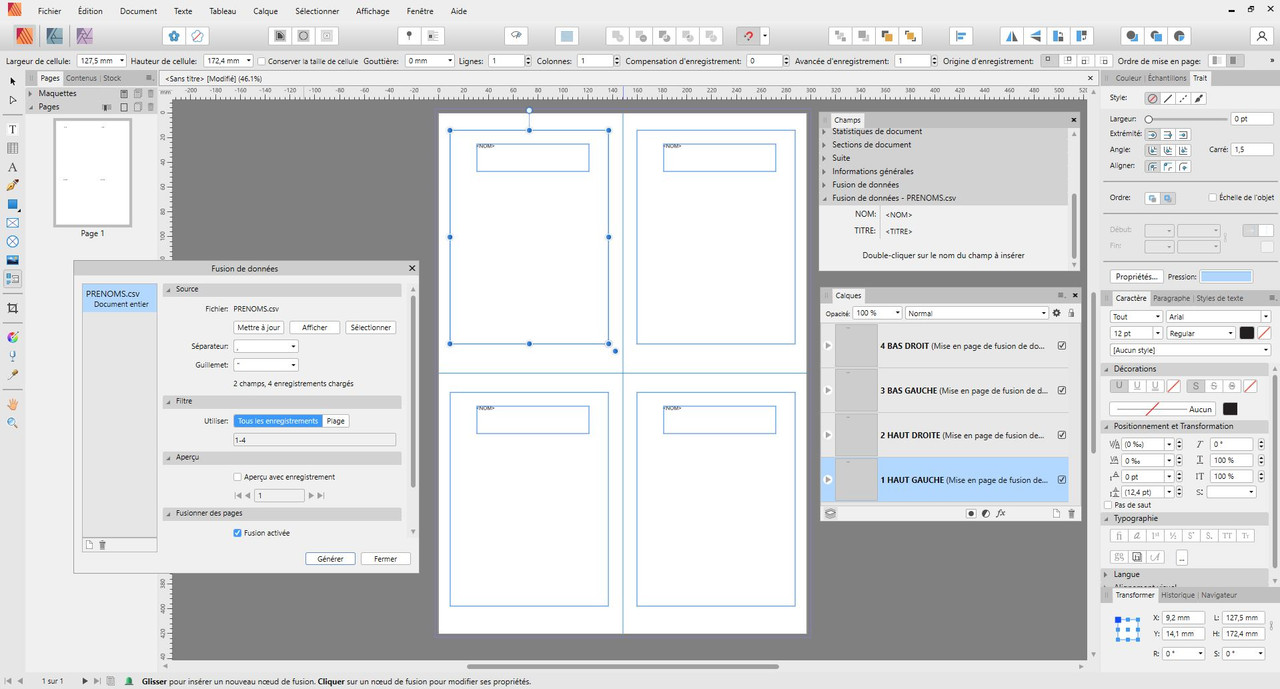The height and width of the screenshot is (689, 1280).
Task: Uncheck Fusion activée checkbox
Action: (237, 533)
